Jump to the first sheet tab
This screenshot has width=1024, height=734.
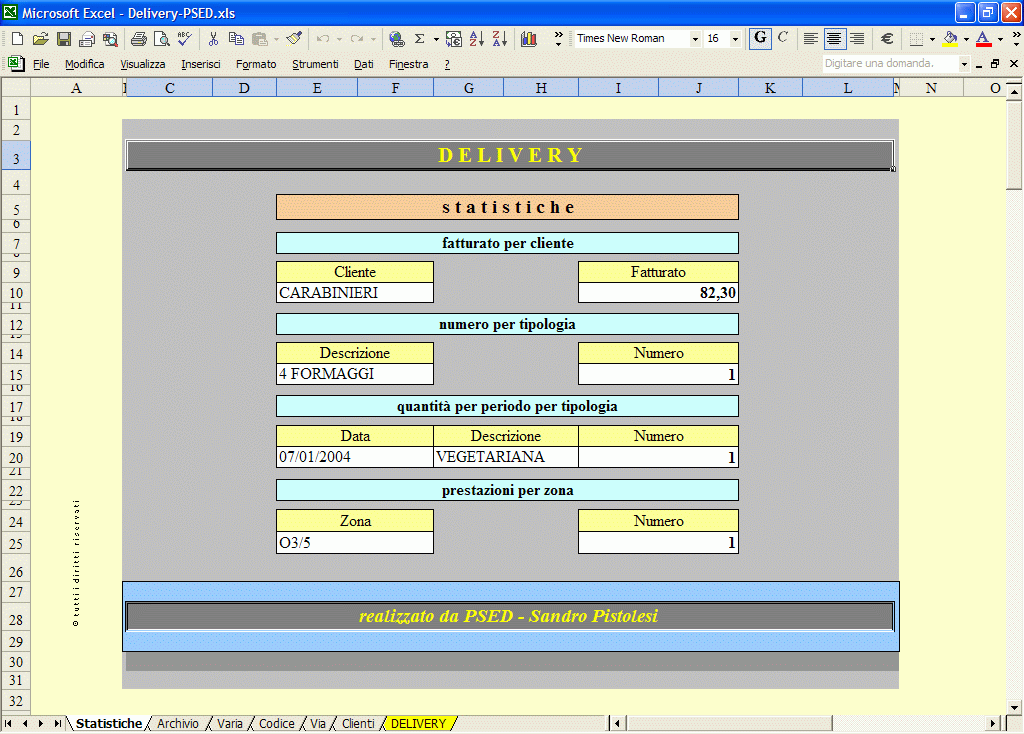8,724
